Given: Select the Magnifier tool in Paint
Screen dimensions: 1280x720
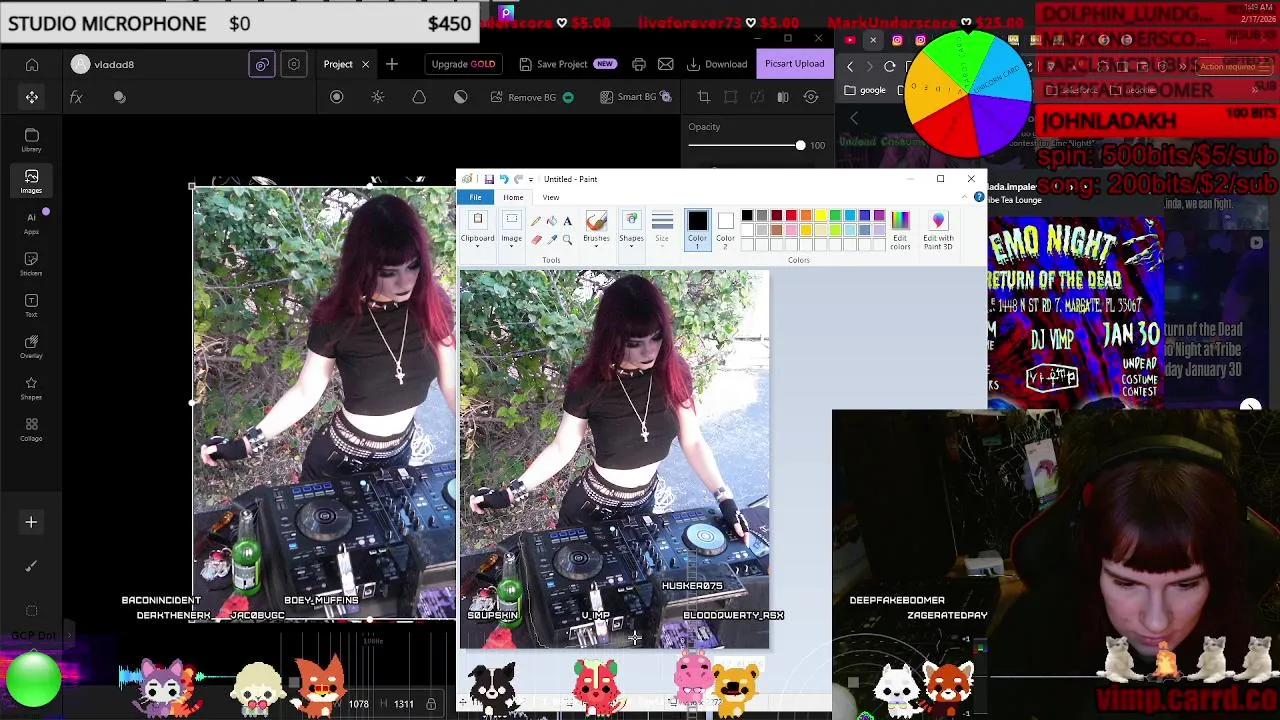Looking at the screenshot, I should [567, 239].
